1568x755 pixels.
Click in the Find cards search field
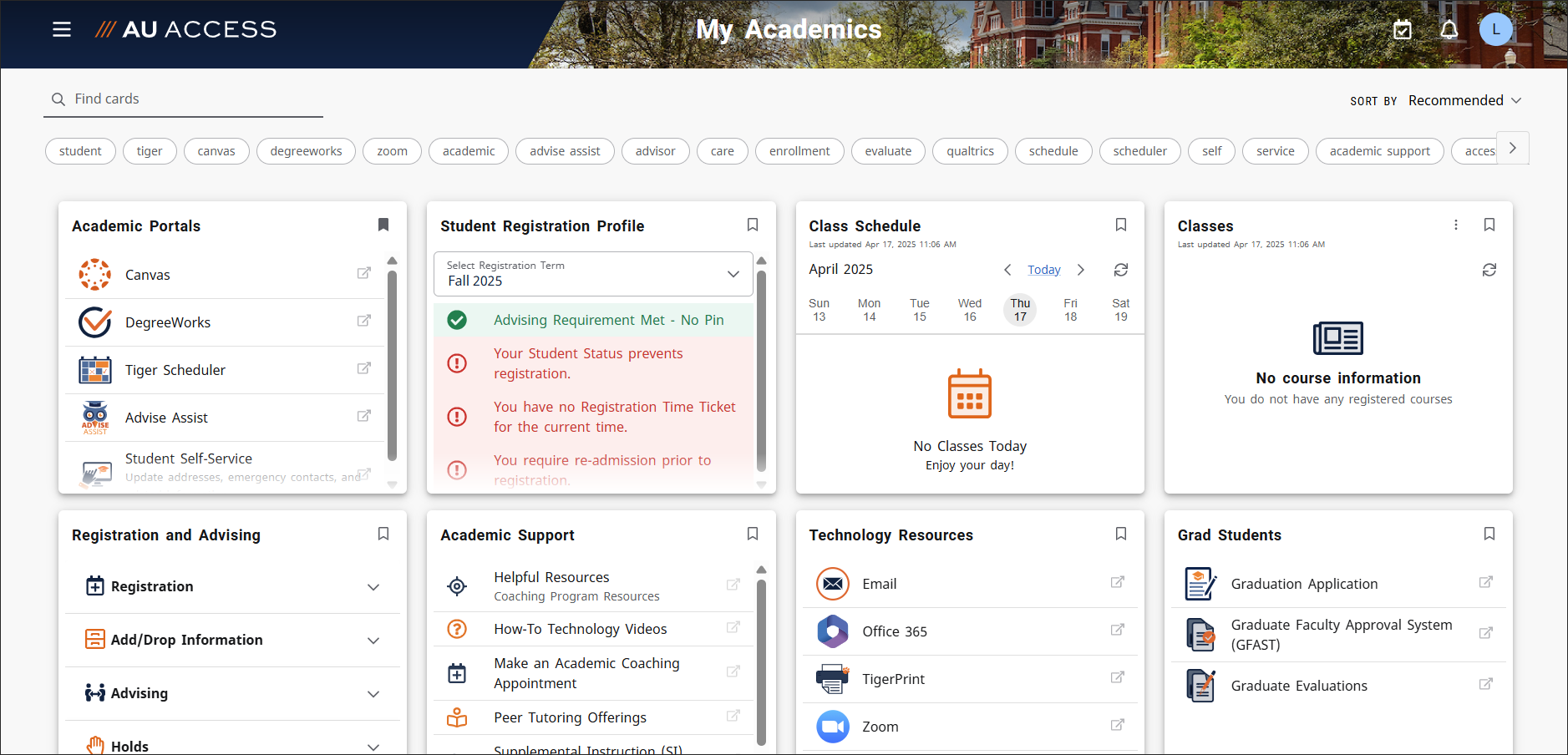(x=184, y=99)
